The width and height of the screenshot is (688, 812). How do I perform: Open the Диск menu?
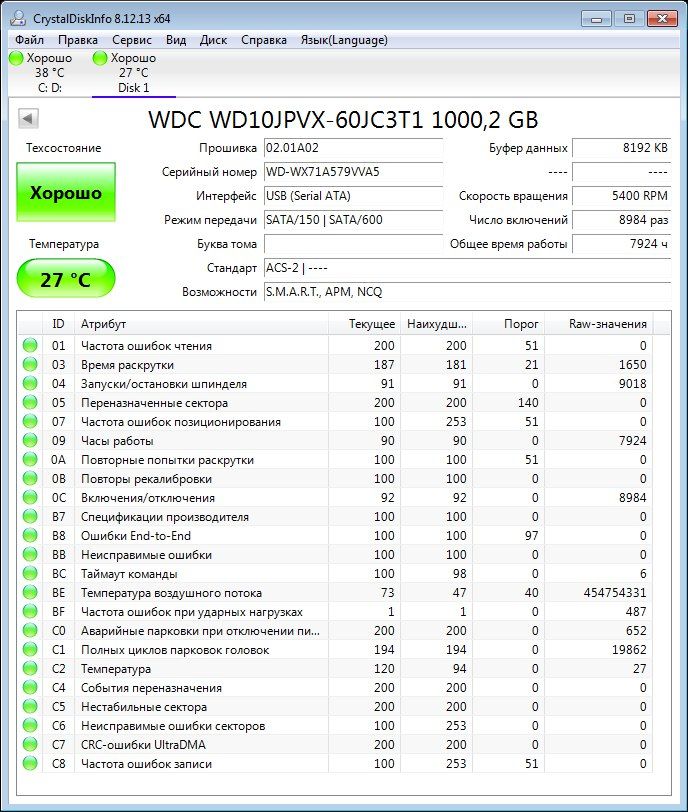[x=213, y=40]
